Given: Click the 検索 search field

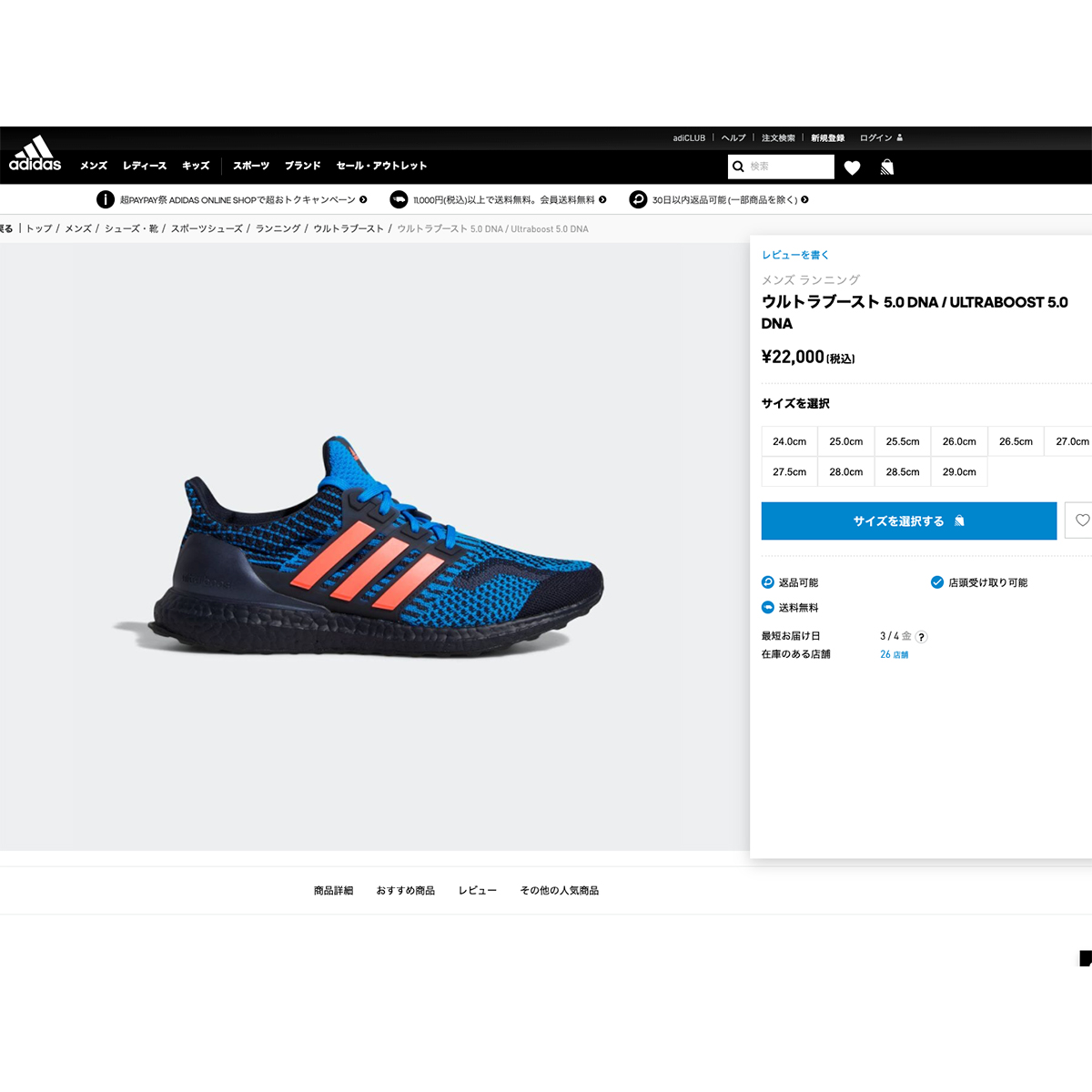Looking at the screenshot, I should tap(781, 167).
